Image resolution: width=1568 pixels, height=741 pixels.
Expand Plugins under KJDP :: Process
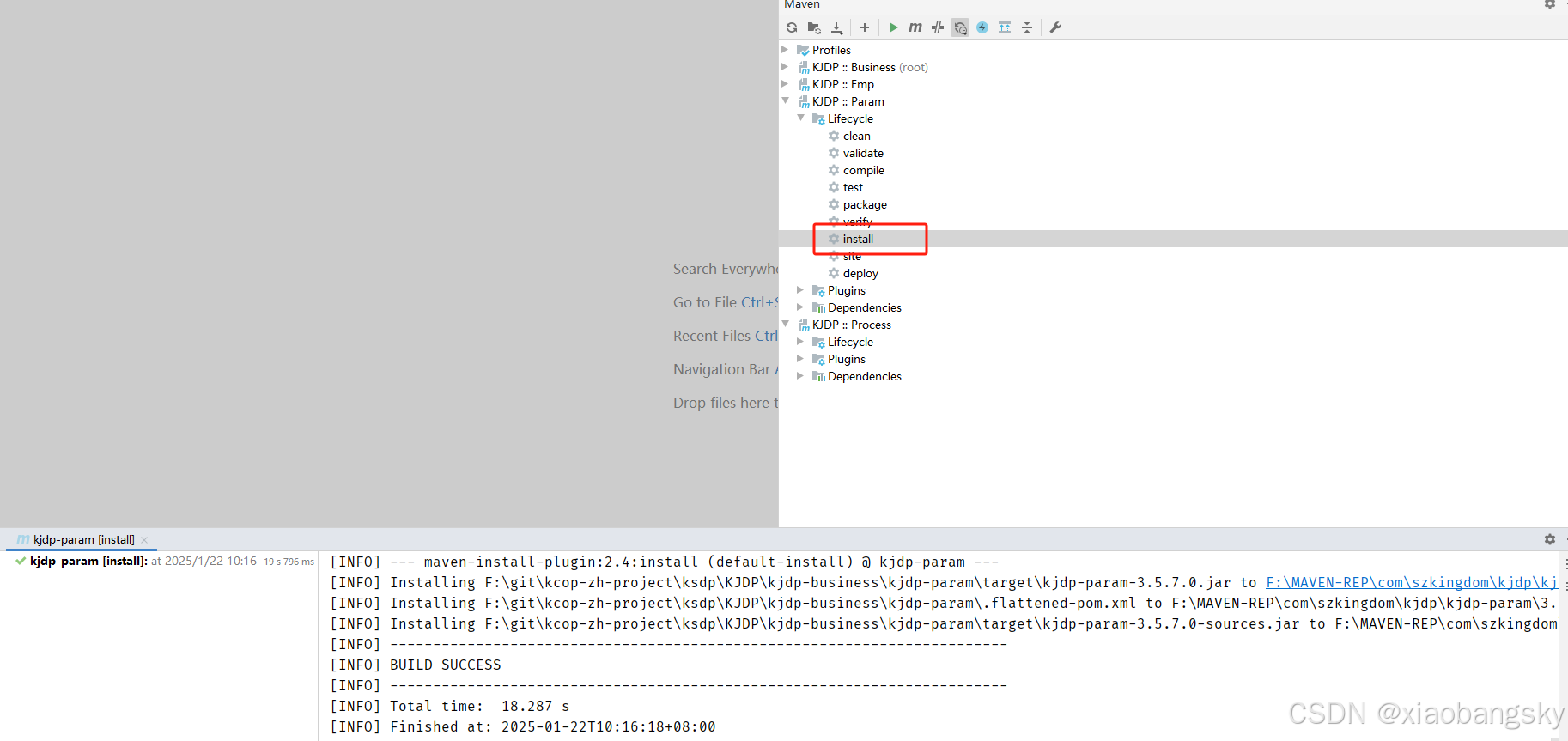pyautogui.click(x=800, y=359)
